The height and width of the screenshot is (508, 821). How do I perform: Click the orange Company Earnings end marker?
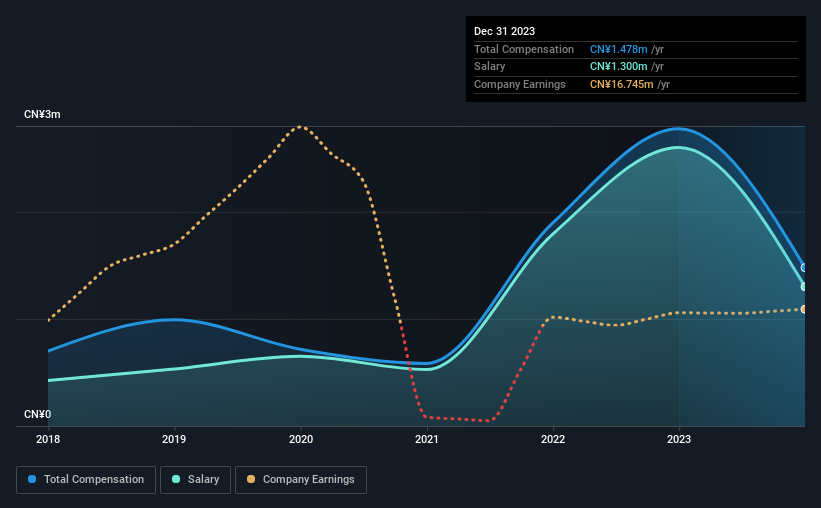(804, 310)
